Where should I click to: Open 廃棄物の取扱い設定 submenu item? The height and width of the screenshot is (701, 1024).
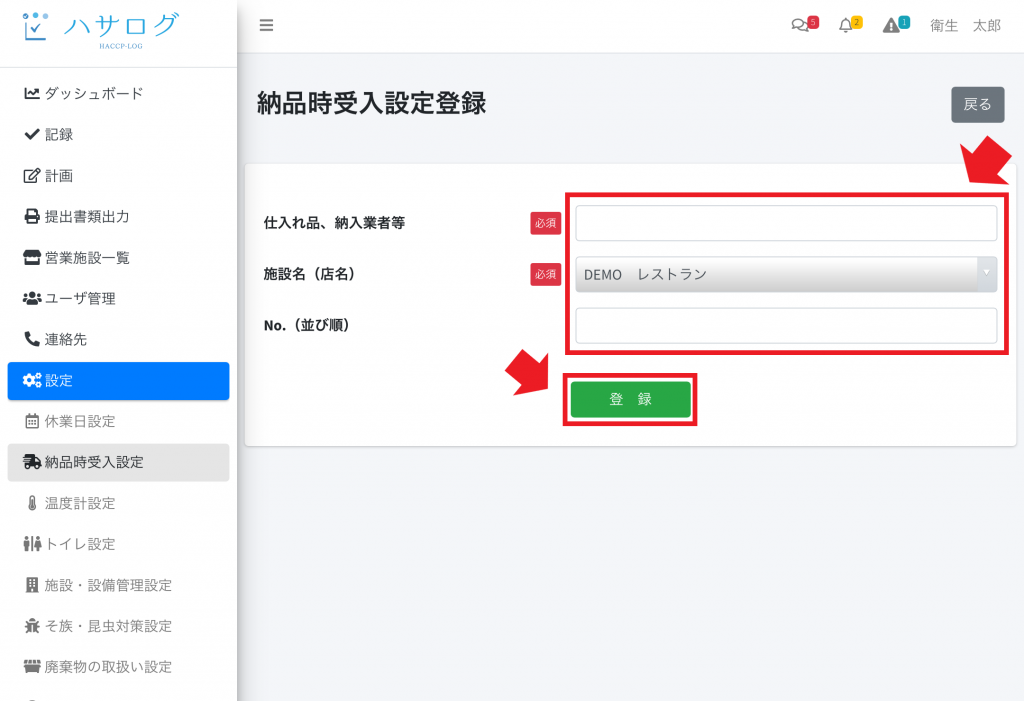pyautogui.click(x=118, y=666)
